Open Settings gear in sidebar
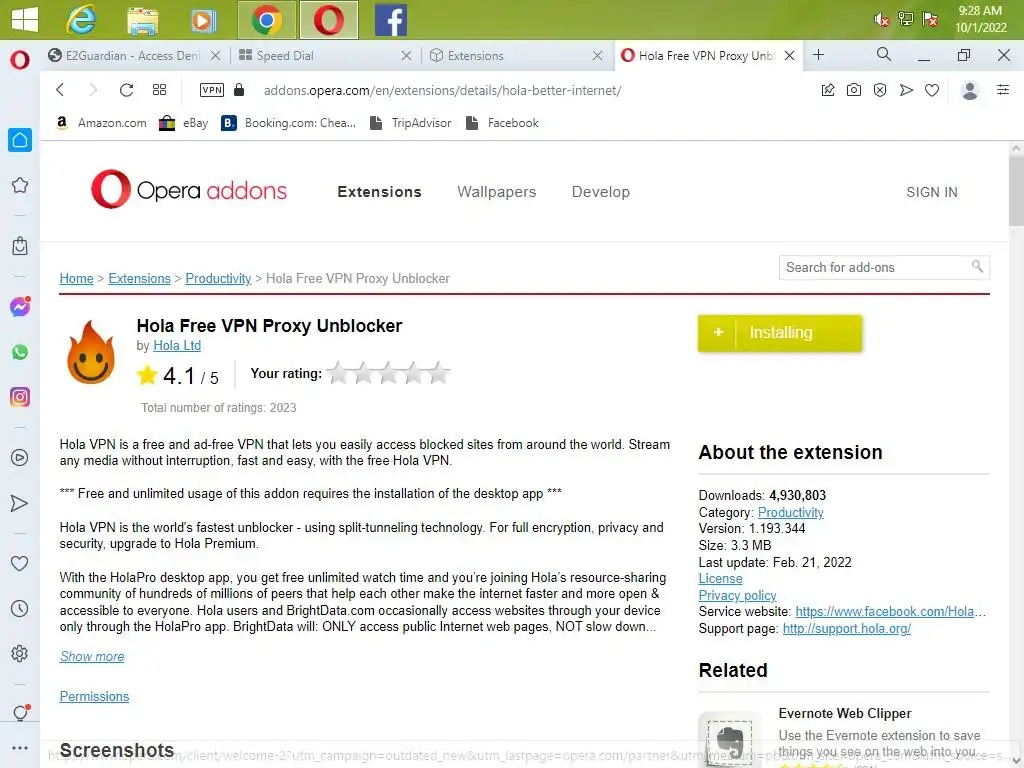The image size is (1024, 768). coord(20,654)
